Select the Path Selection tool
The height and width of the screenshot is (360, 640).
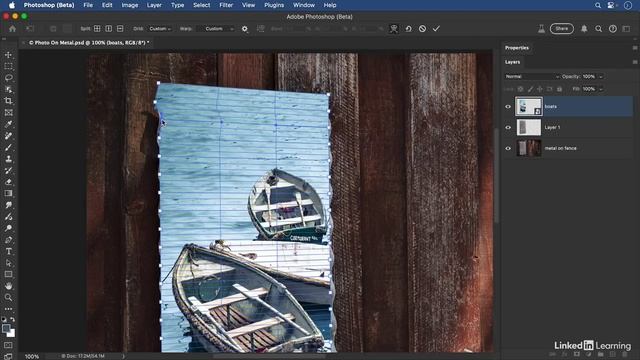(x=8, y=263)
